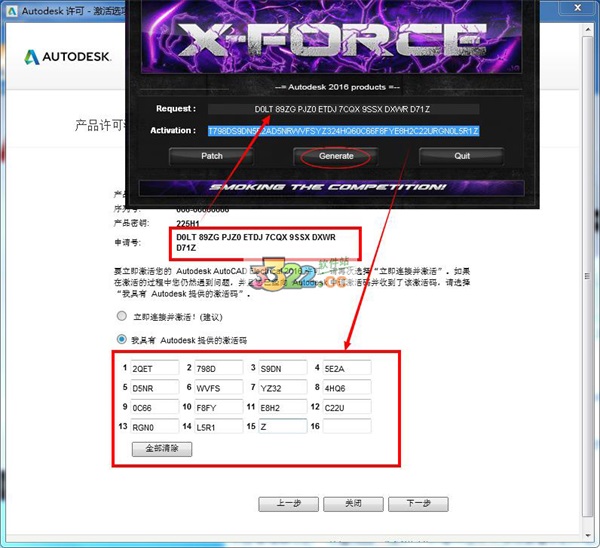This screenshot has width=600, height=548.
Task: Click activation field 15 containing Z
Action: click(x=283, y=427)
